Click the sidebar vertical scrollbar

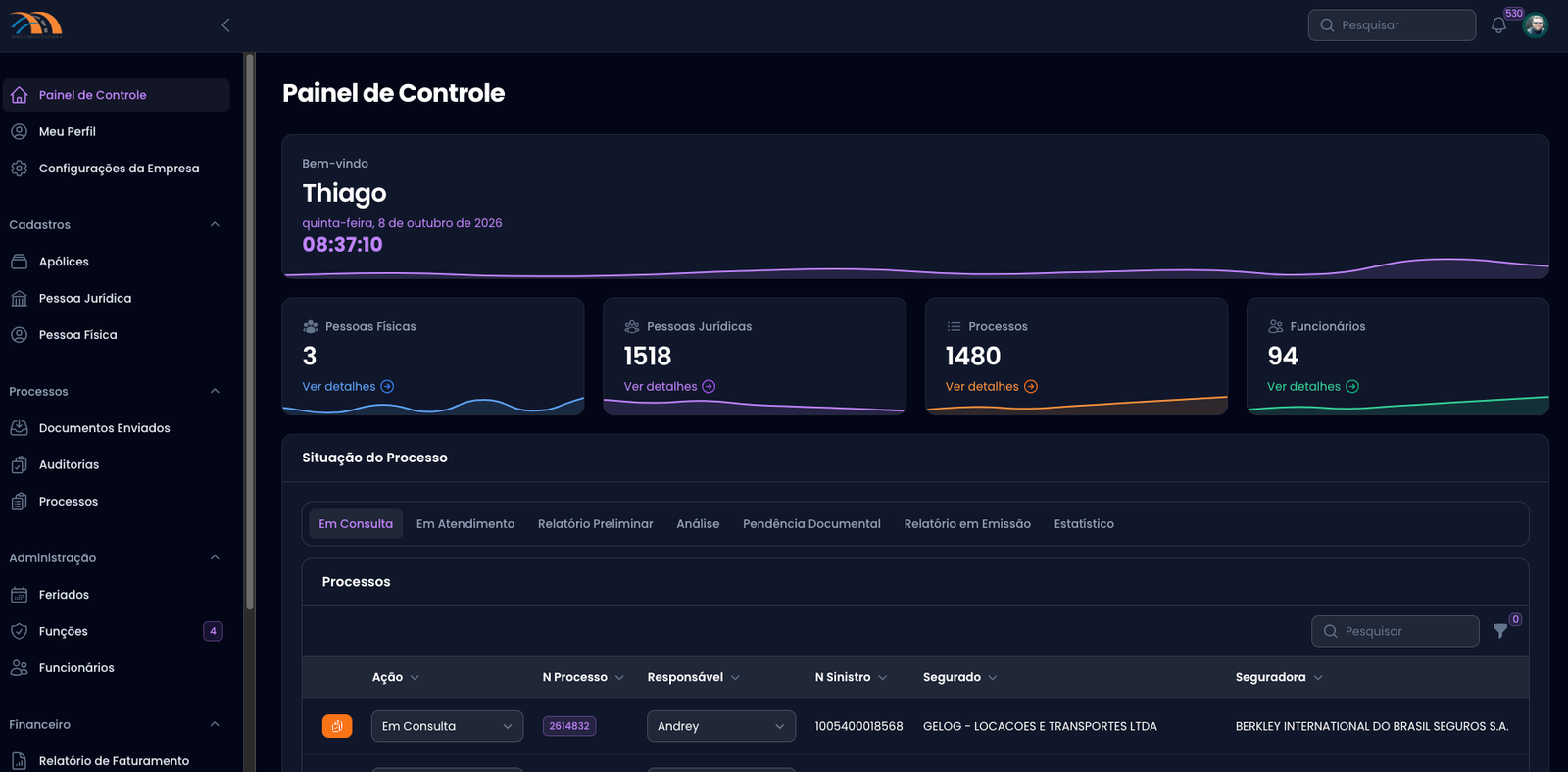click(x=250, y=333)
